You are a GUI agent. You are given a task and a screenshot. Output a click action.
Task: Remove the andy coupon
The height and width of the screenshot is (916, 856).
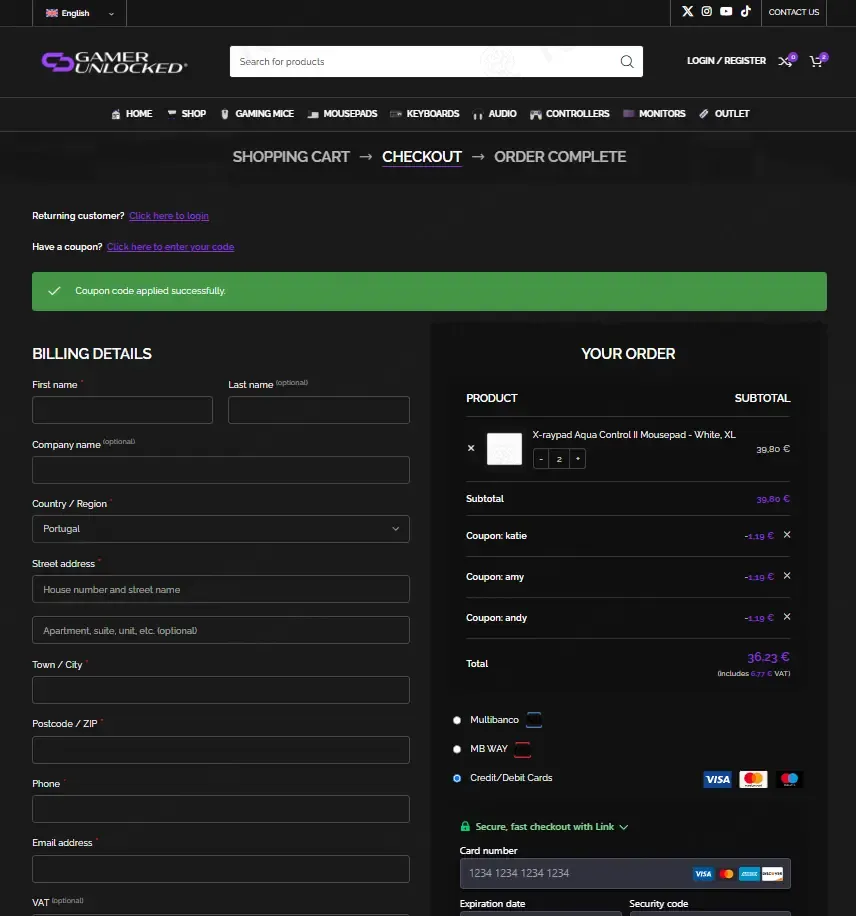tap(787, 616)
